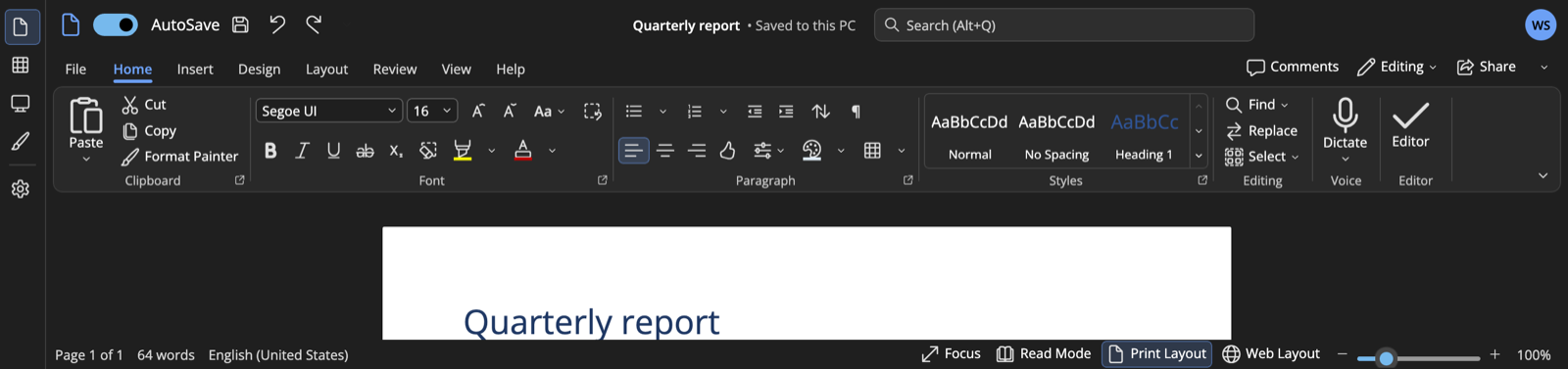Switch to the Design tab

pos(259,69)
